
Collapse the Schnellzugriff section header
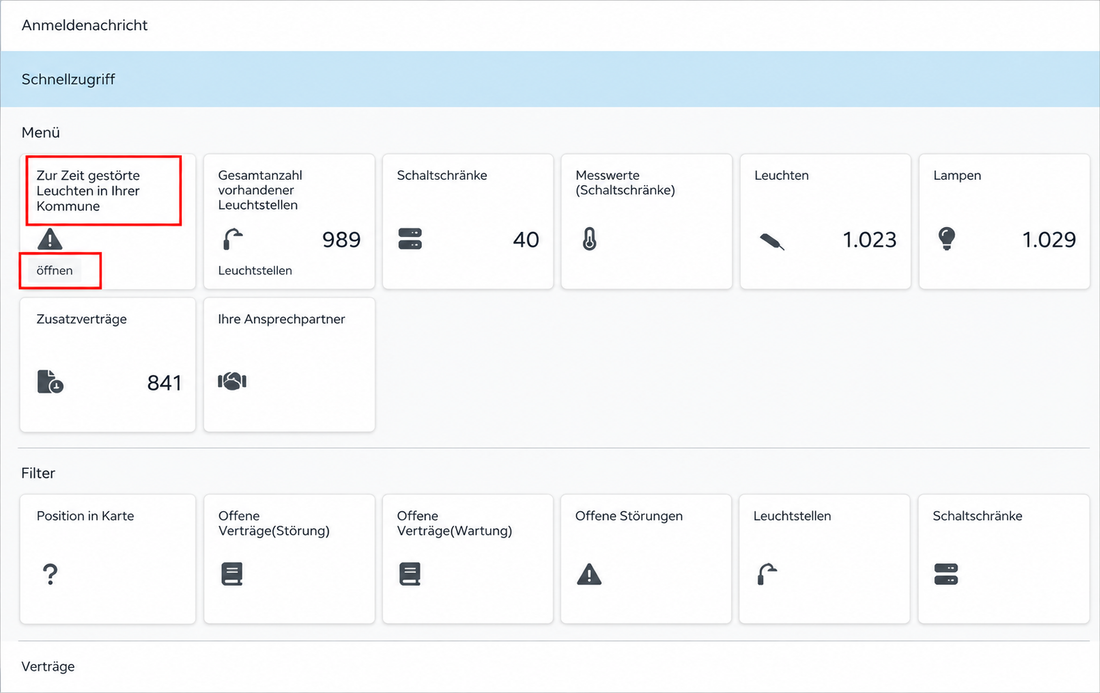tap(550, 79)
